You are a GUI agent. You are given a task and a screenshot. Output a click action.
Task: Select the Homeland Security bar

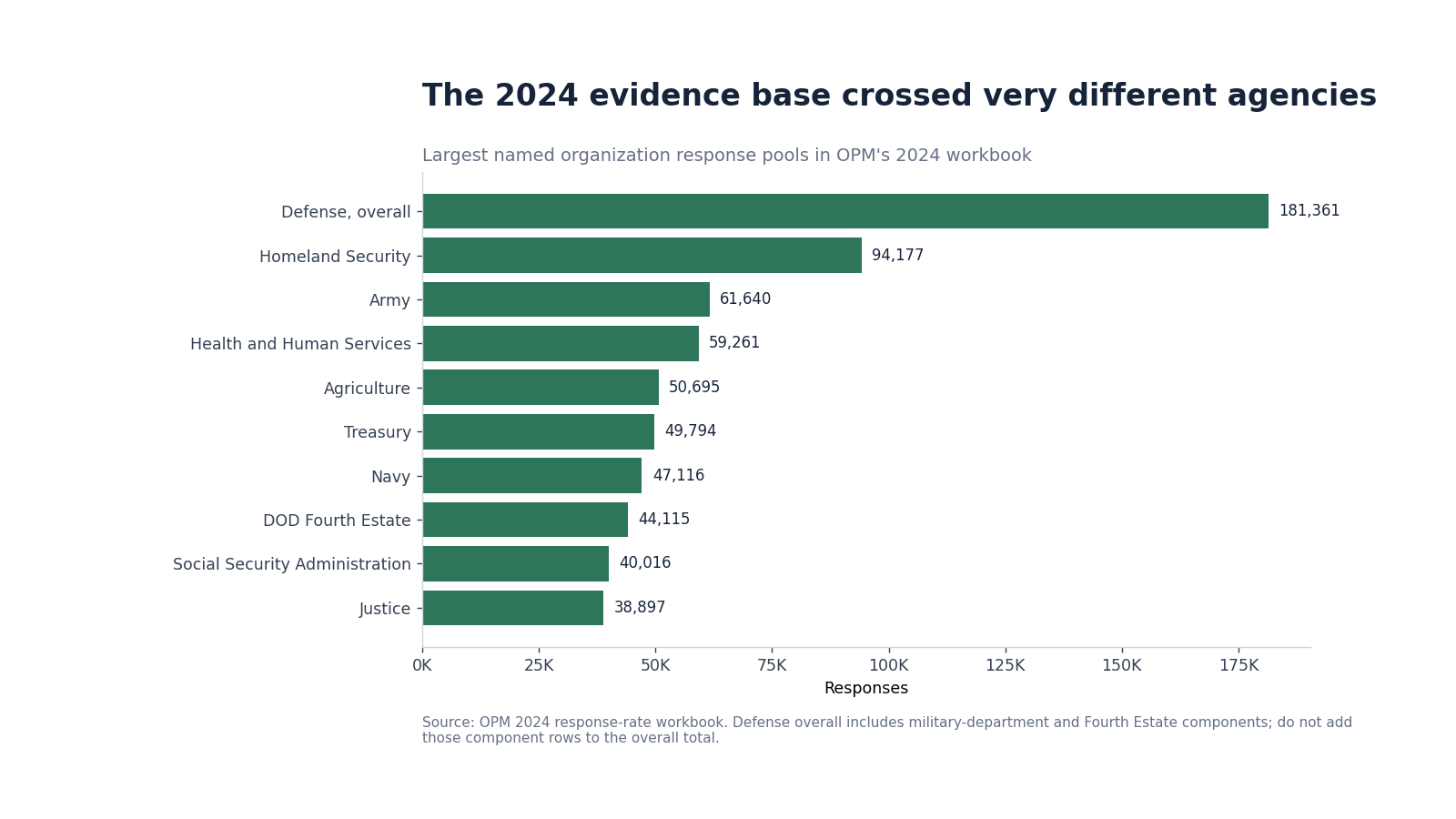(x=642, y=256)
